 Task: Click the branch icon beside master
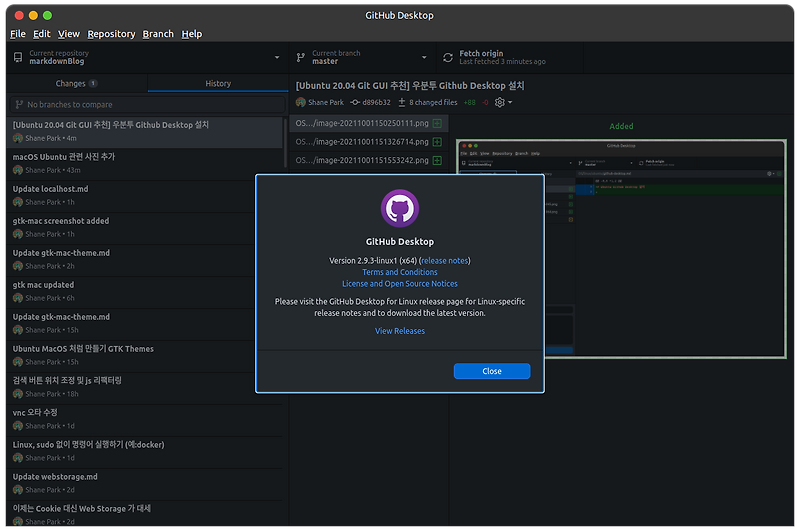(x=301, y=57)
